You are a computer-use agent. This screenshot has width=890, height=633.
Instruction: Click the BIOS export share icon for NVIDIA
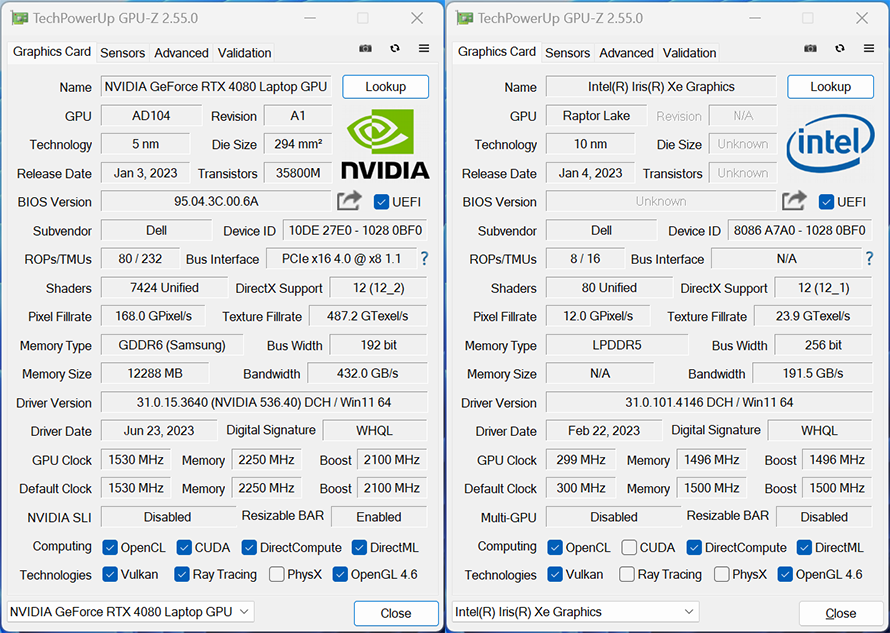pyautogui.click(x=349, y=201)
